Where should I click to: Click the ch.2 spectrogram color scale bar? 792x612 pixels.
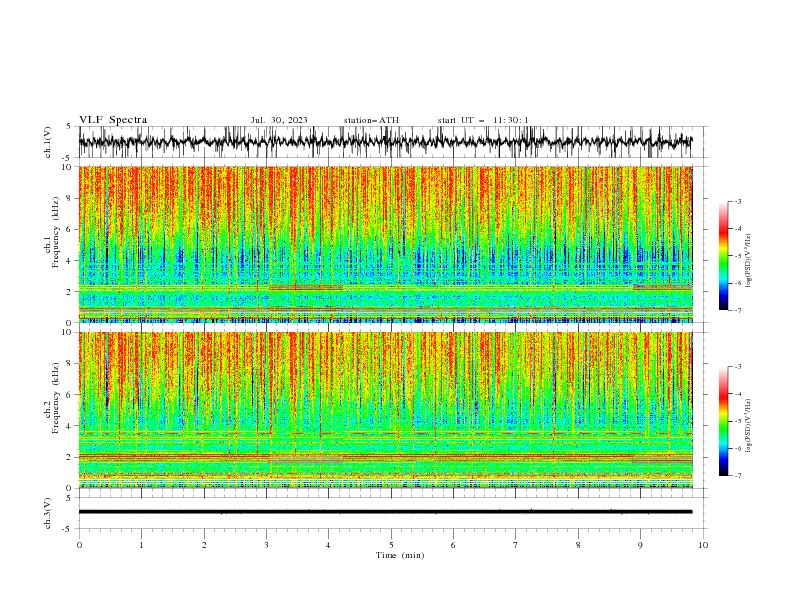[724, 421]
